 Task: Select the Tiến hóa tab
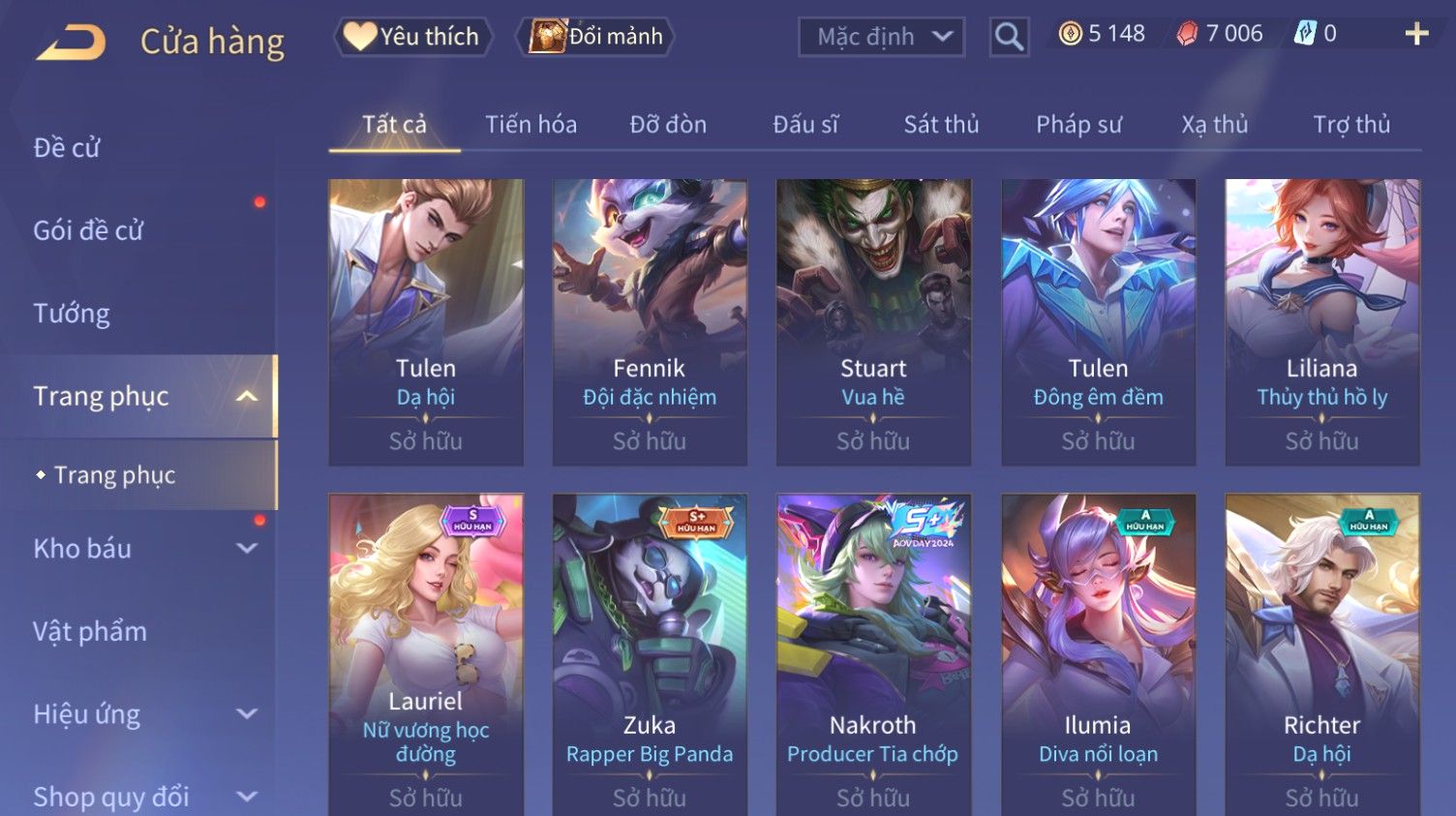(531, 124)
